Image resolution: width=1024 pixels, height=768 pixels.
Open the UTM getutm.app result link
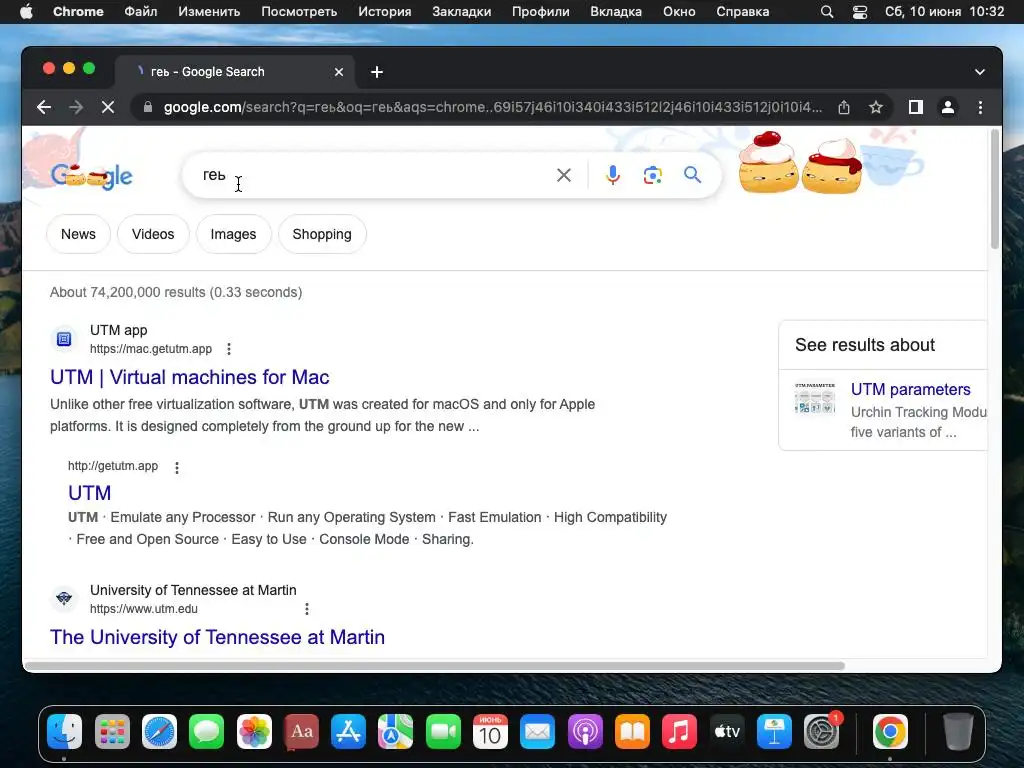pyautogui.click(x=89, y=492)
